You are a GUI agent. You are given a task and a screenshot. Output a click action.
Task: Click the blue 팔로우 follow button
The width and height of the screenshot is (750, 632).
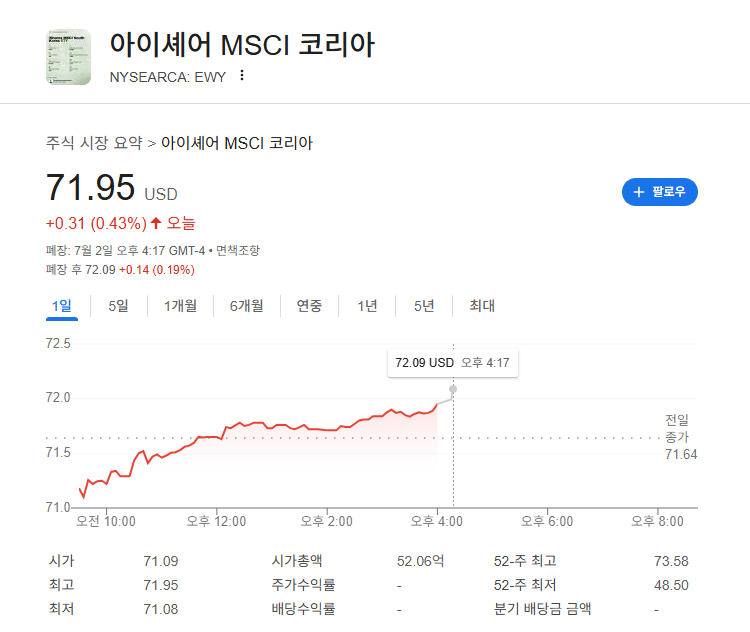[660, 192]
